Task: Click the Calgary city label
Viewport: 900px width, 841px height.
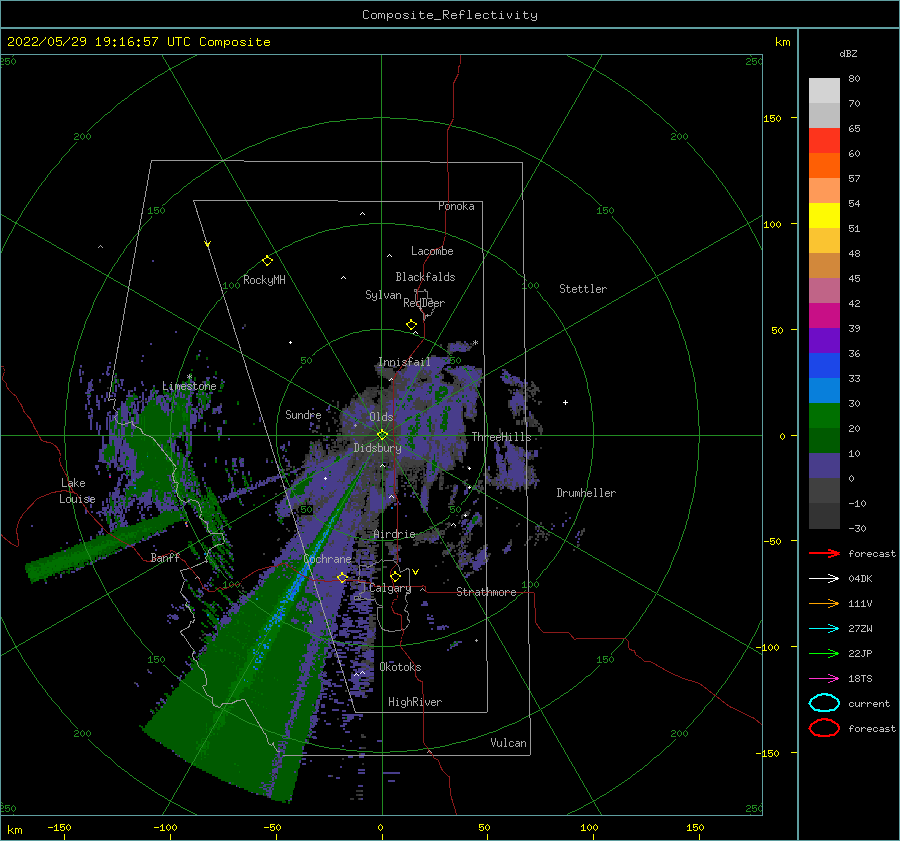Action: click(x=390, y=588)
